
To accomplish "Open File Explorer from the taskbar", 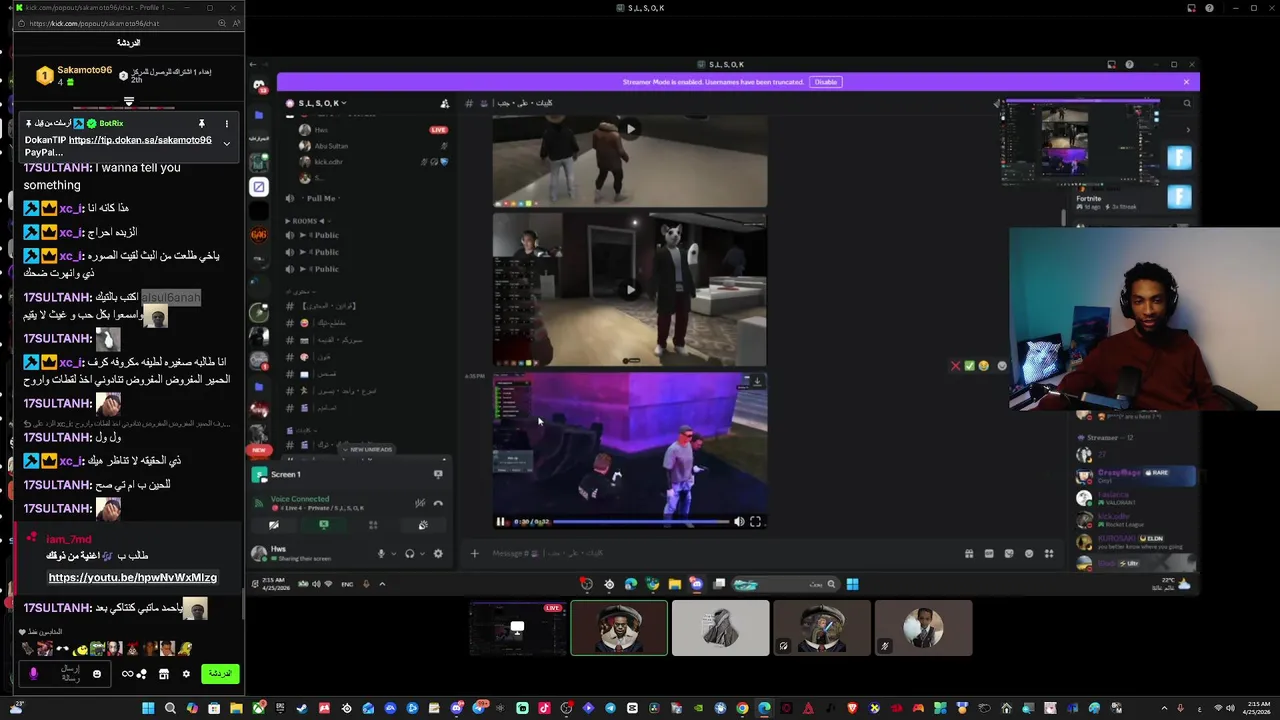I will [x=236, y=708].
